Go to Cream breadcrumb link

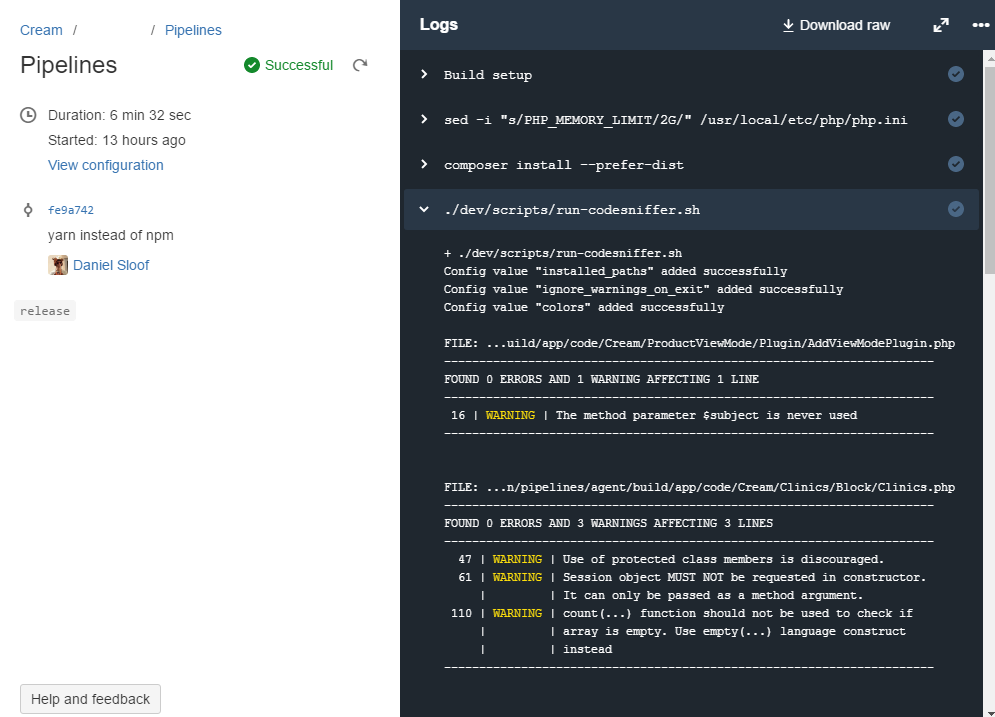41,30
